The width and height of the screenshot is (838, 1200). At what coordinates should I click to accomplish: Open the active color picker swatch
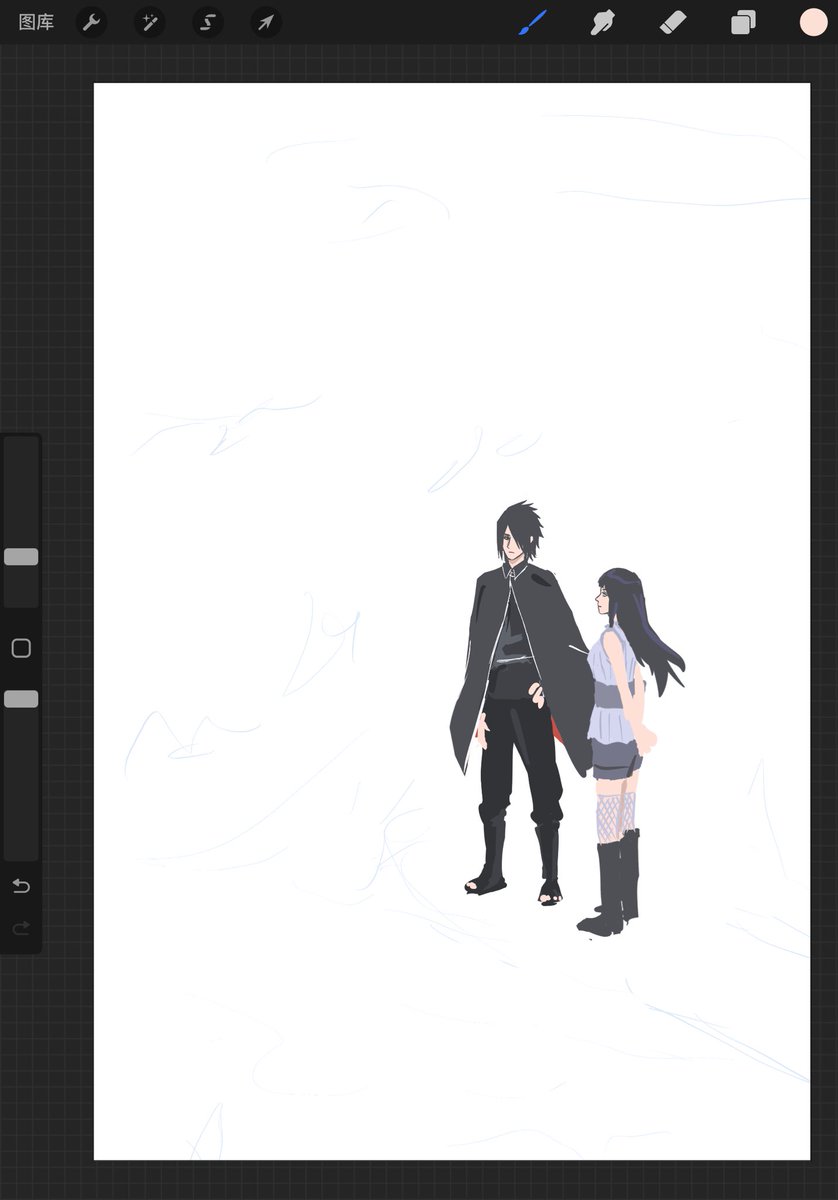(813, 22)
